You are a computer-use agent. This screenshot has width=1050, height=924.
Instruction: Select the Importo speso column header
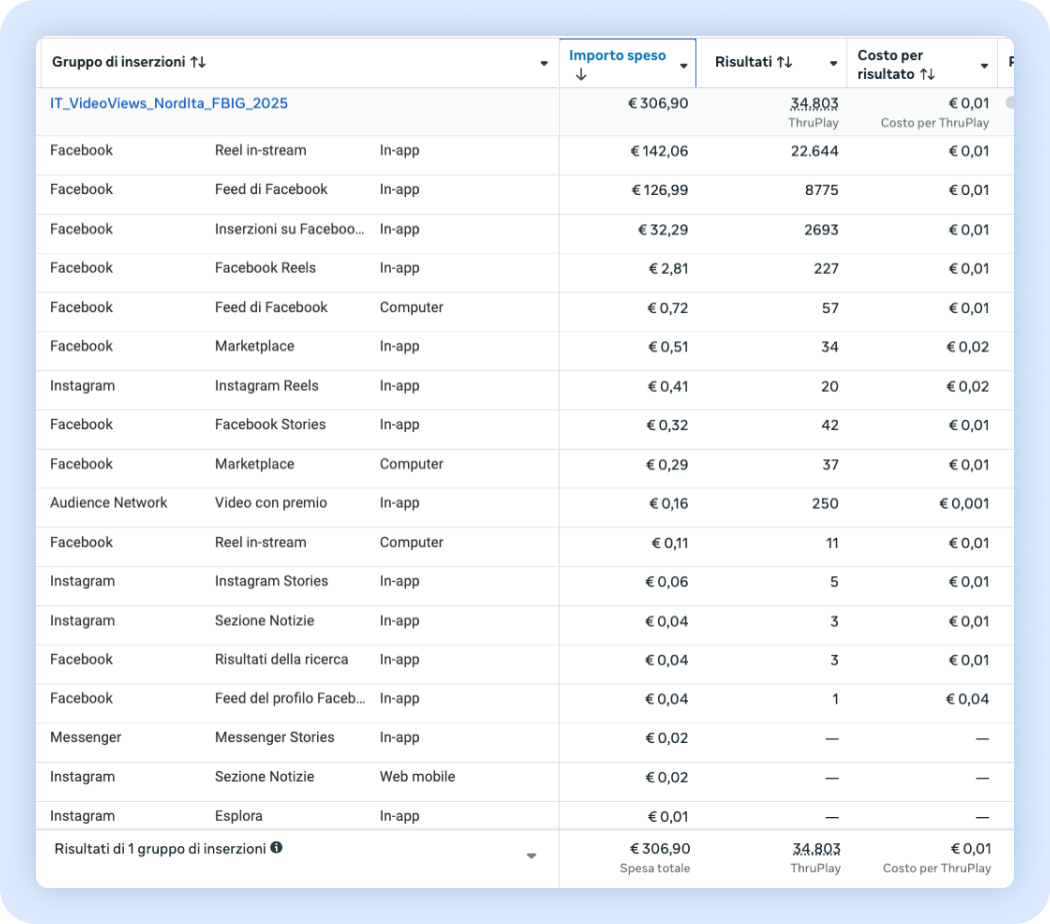(617, 56)
